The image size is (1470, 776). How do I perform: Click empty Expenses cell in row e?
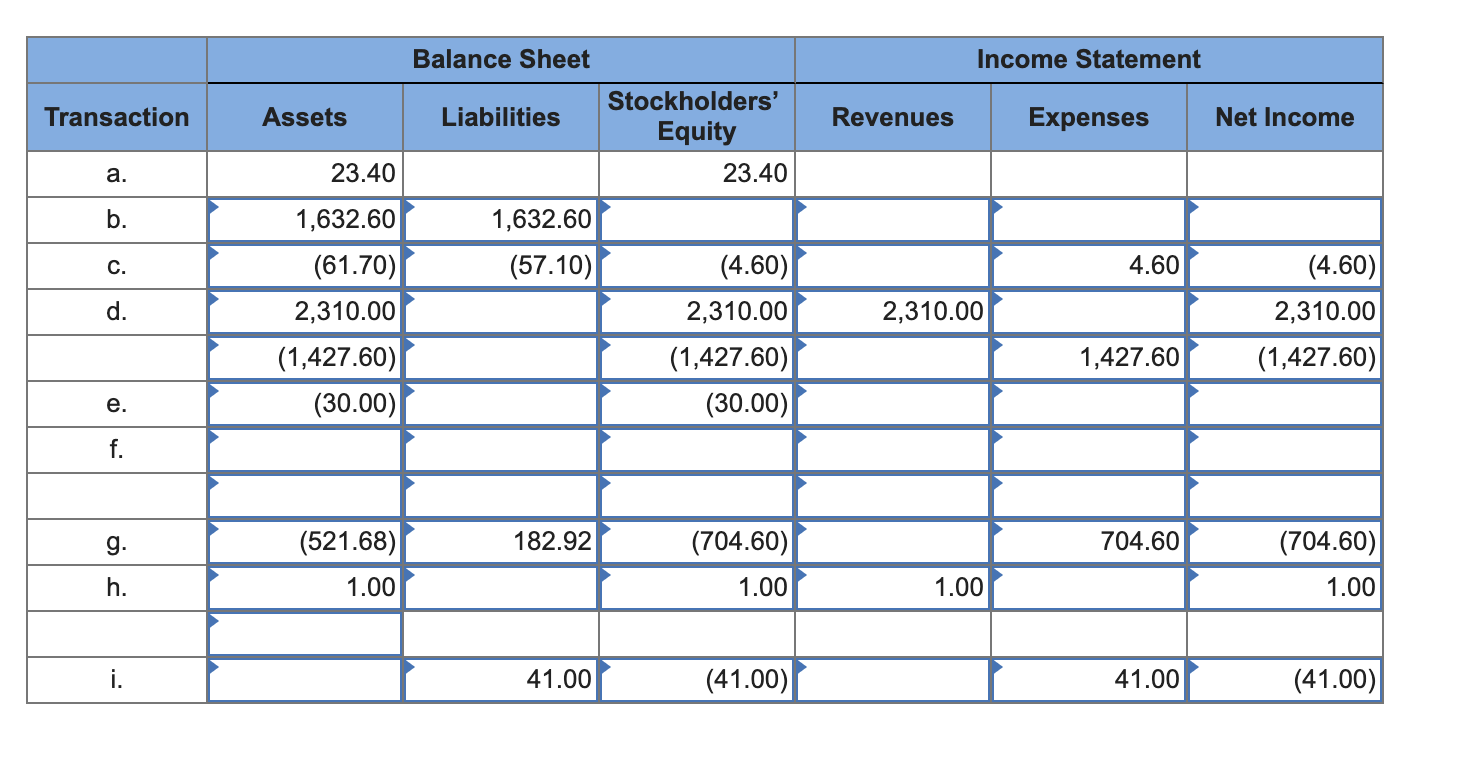coord(1088,403)
